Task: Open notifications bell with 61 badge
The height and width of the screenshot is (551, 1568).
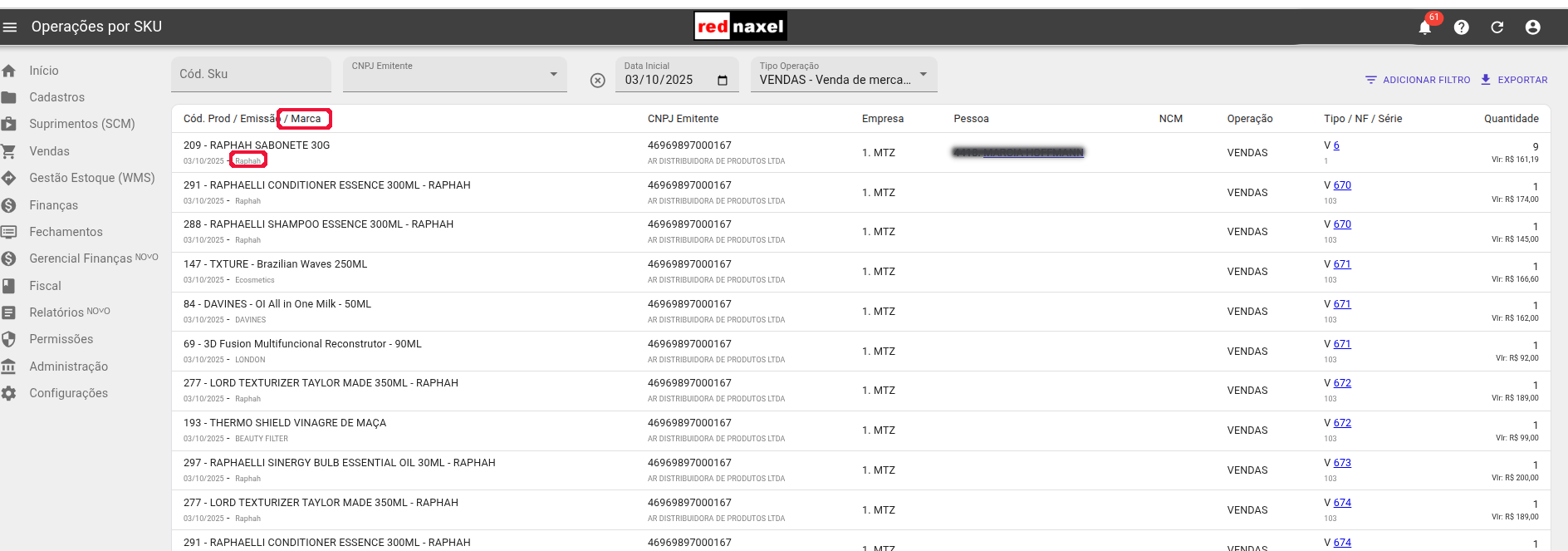Action: point(1425,27)
